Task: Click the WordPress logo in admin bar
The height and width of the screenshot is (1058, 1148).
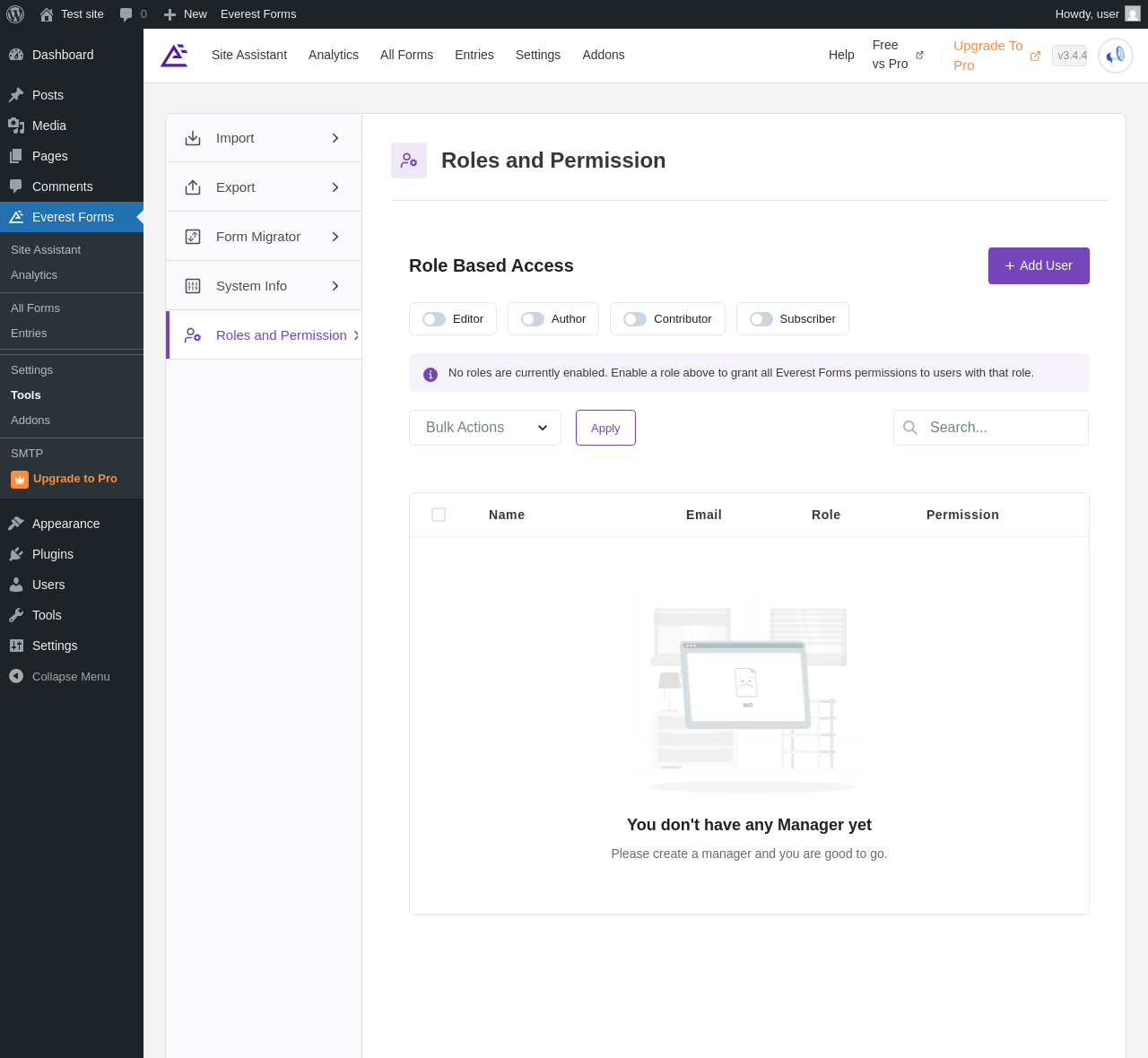Action: [15, 14]
